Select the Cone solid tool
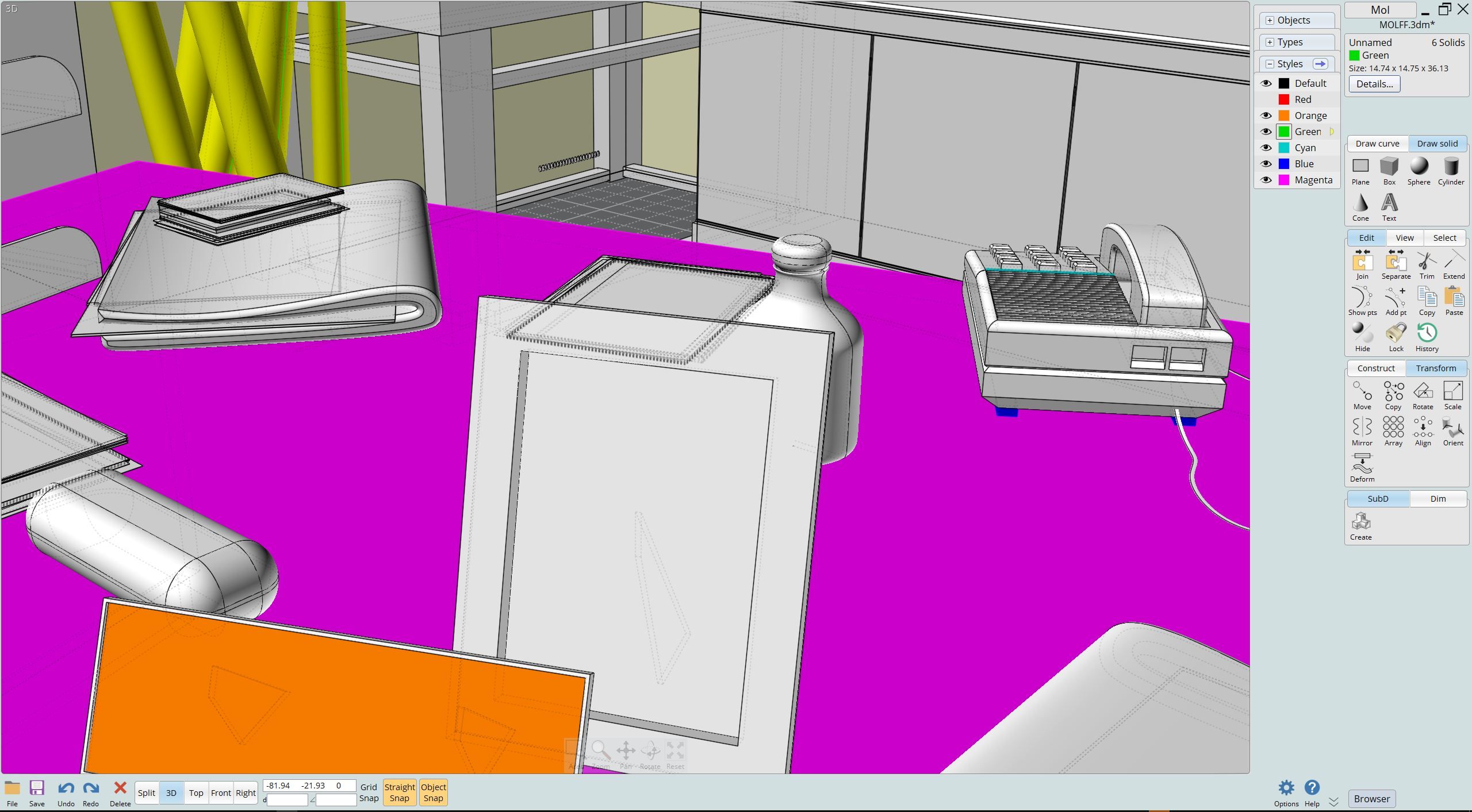1472x812 pixels. (x=1360, y=207)
